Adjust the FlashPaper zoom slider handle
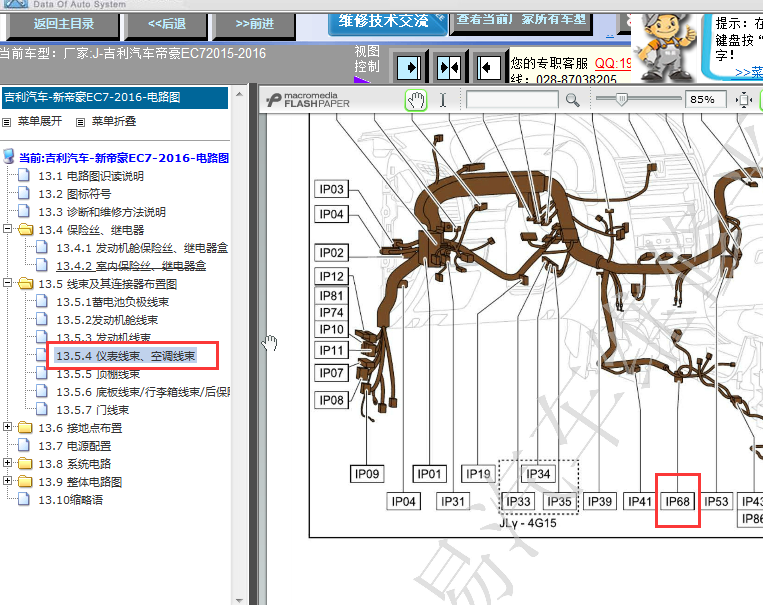This screenshot has width=763, height=605. 621,99
